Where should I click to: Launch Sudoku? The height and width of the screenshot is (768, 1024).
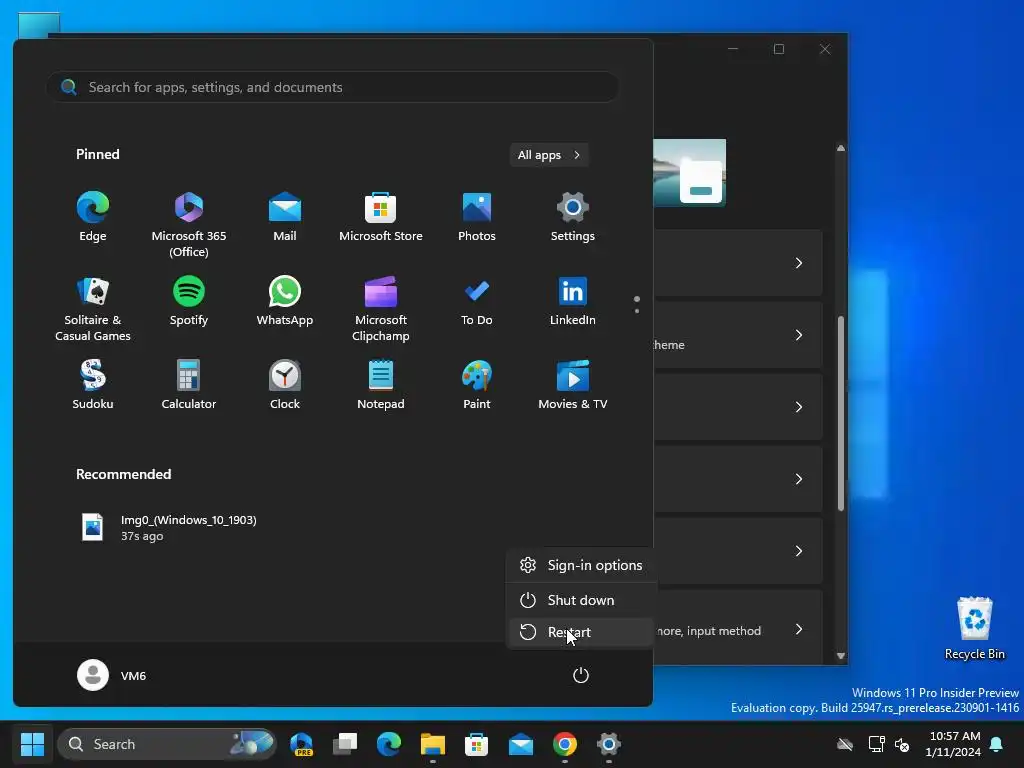pos(93,385)
